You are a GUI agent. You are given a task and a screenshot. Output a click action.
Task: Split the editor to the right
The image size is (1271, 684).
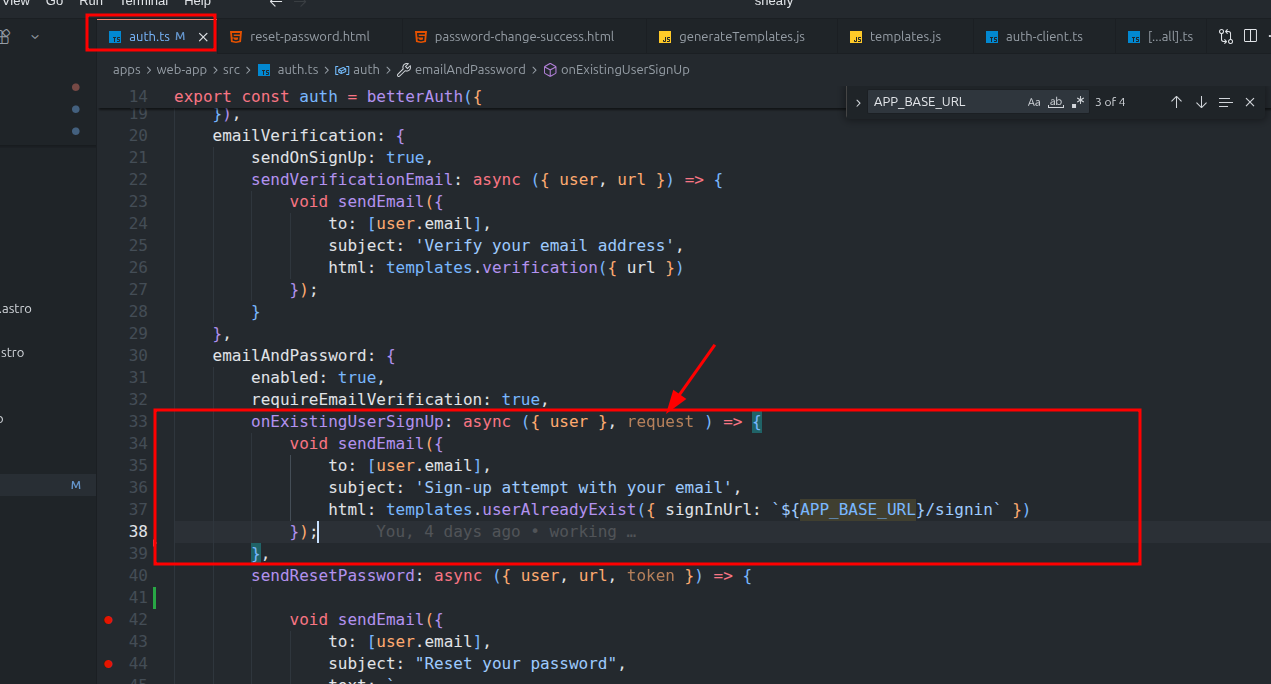click(1250, 36)
